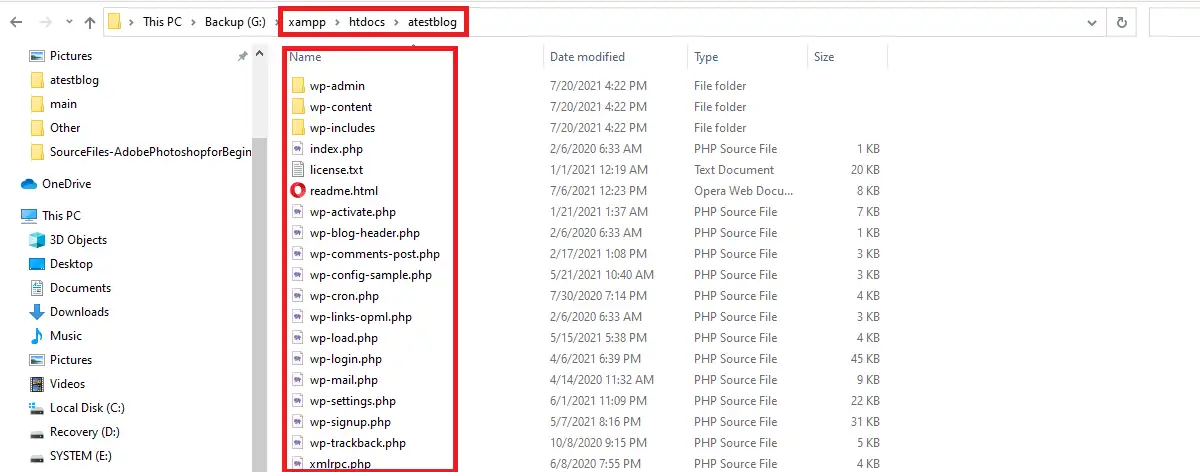This screenshot has width=1200, height=472.
Task: Select index.php file icon
Action: point(298,149)
